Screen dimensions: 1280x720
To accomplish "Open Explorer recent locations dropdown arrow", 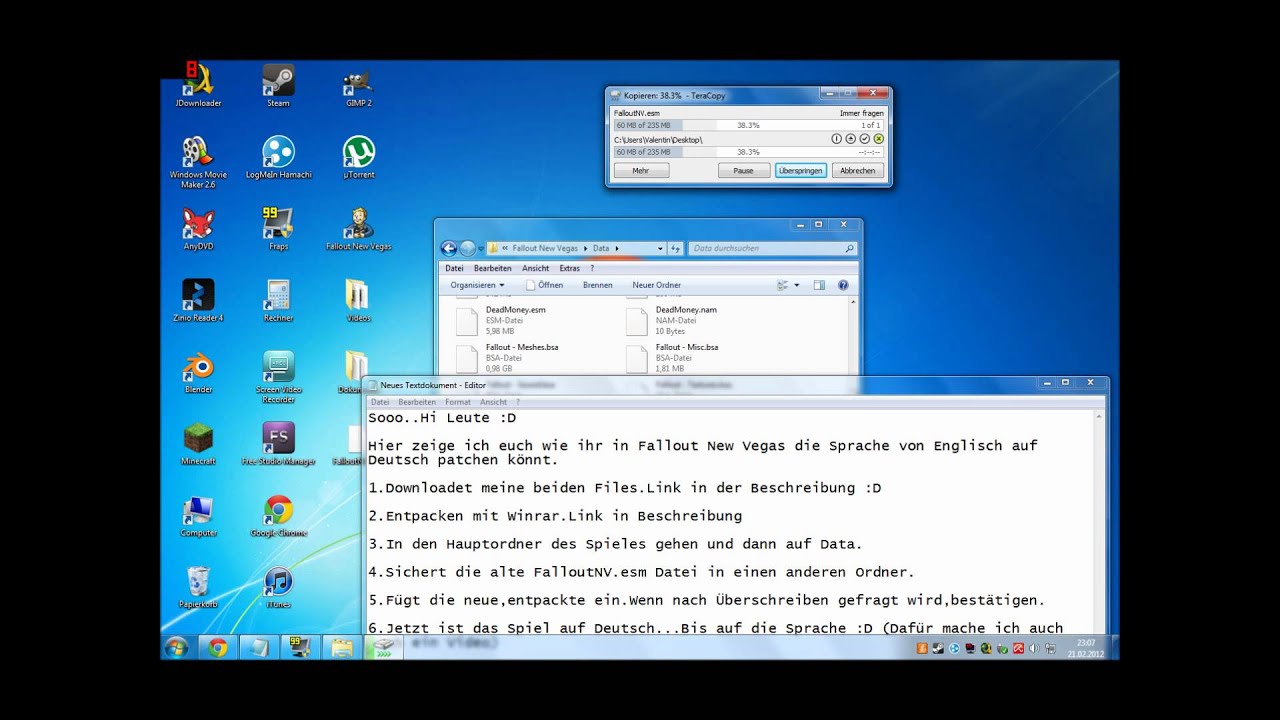I will [x=481, y=249].
